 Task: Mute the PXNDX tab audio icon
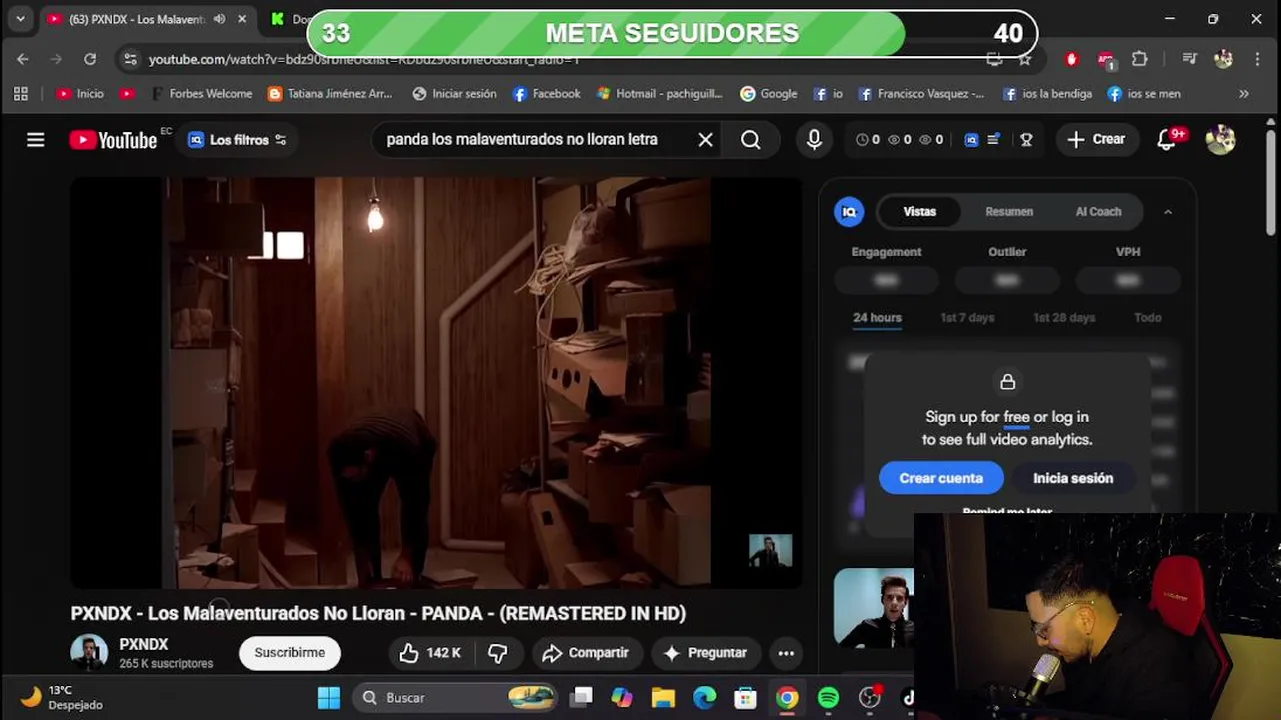point(219,19)
